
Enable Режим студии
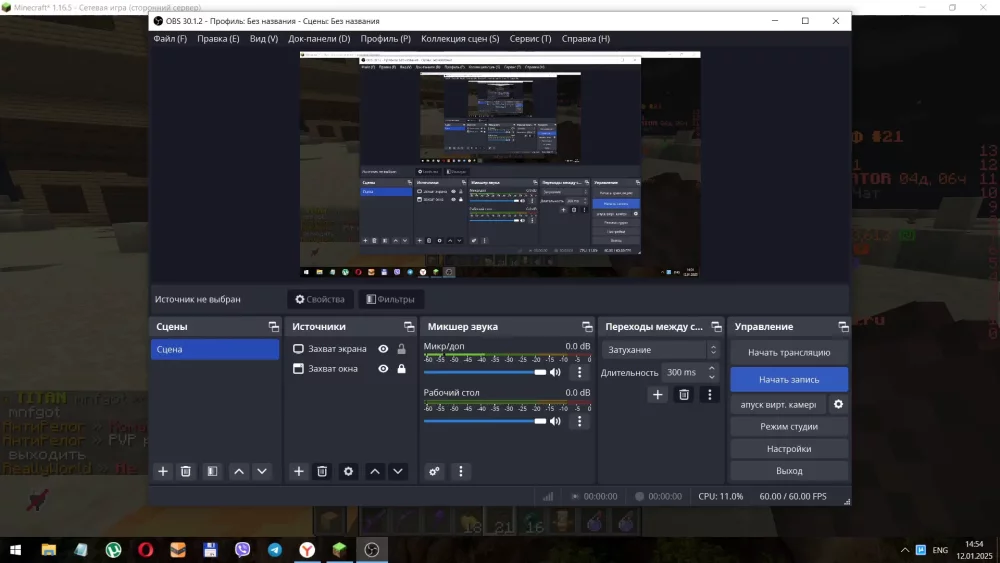(789, 427)
